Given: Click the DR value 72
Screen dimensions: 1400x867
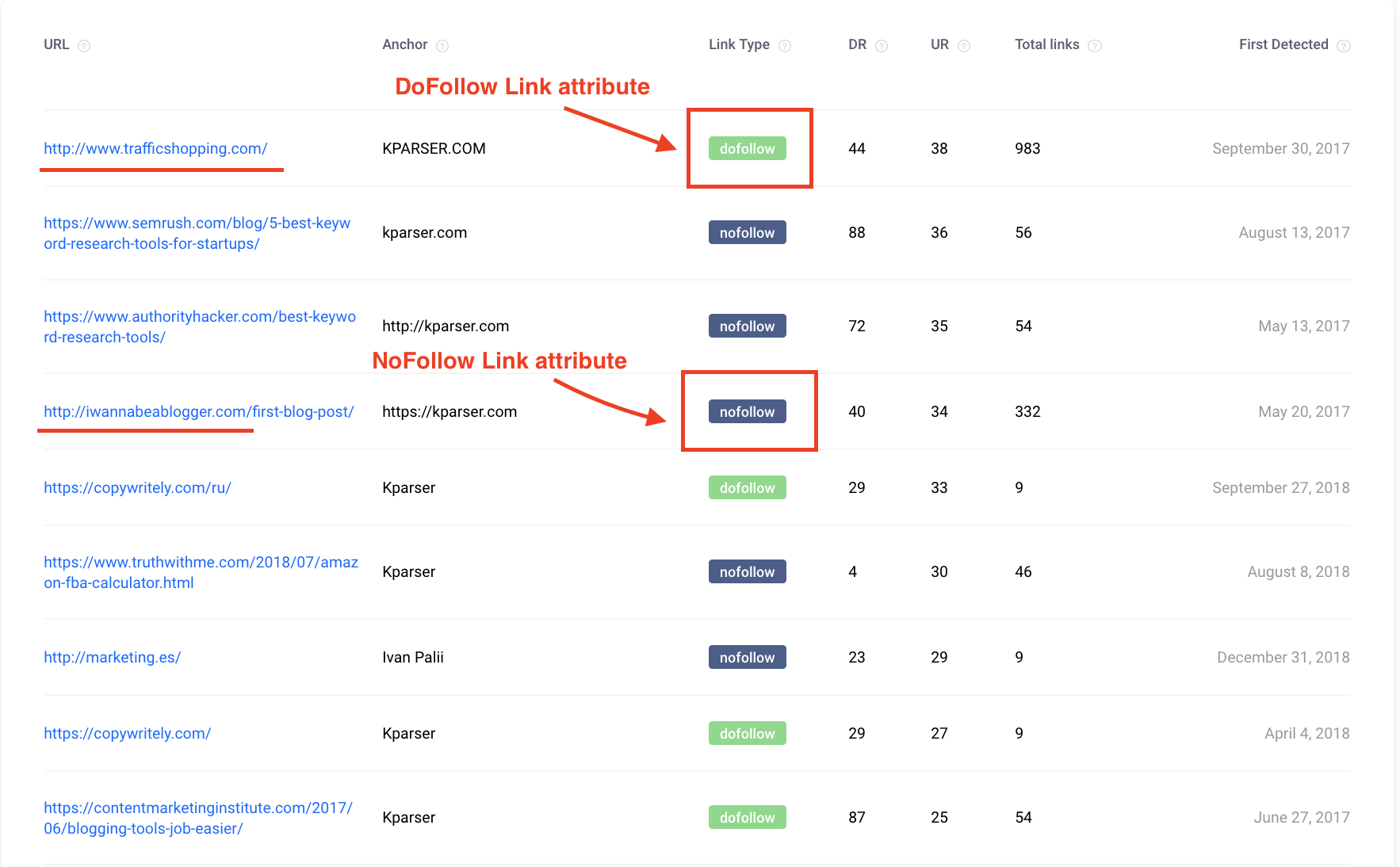Looking at the screenshot, I should (856, 326).
